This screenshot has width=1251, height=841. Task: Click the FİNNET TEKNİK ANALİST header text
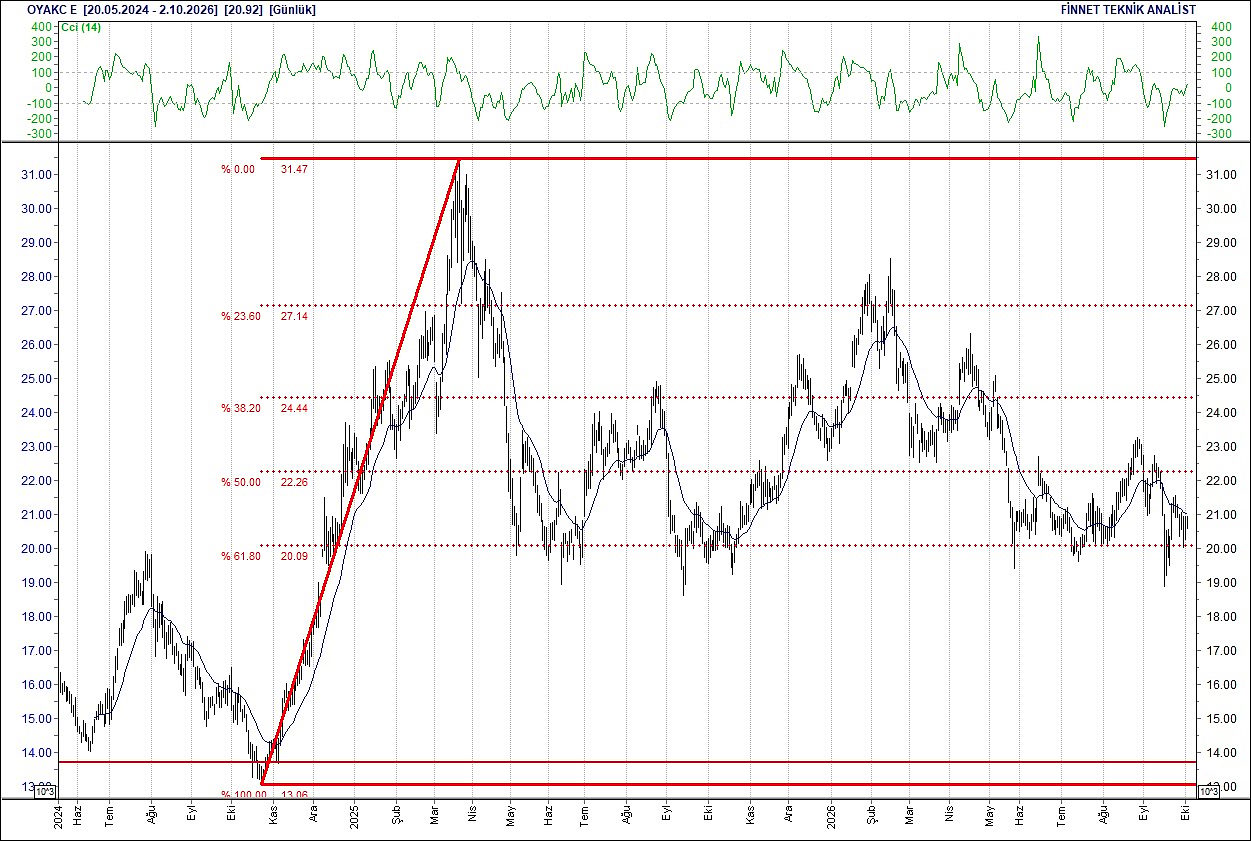tap(1129, 9)
